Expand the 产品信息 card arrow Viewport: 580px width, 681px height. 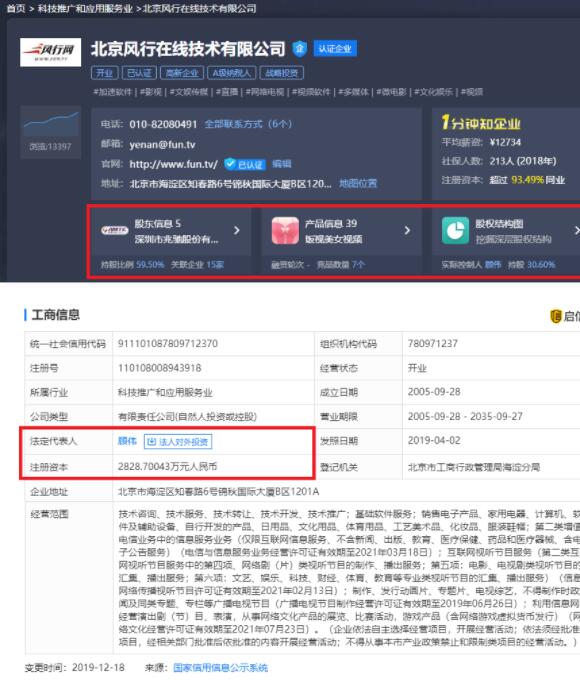[407, 231]
